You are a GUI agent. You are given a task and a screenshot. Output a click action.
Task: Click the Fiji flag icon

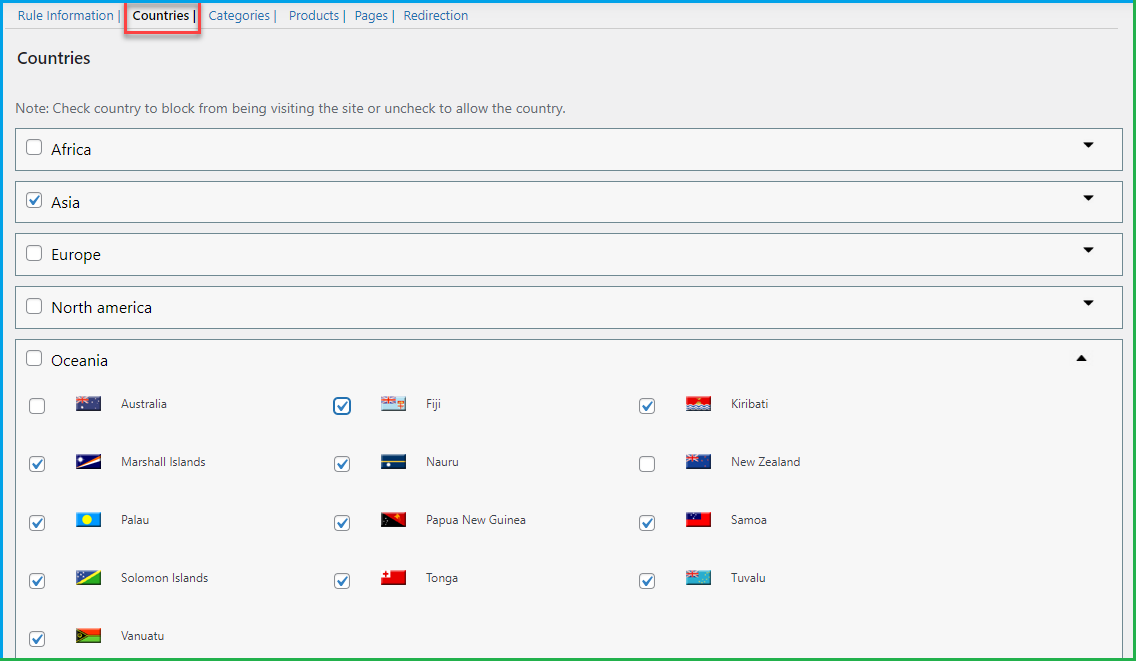[x=393, y=404]
